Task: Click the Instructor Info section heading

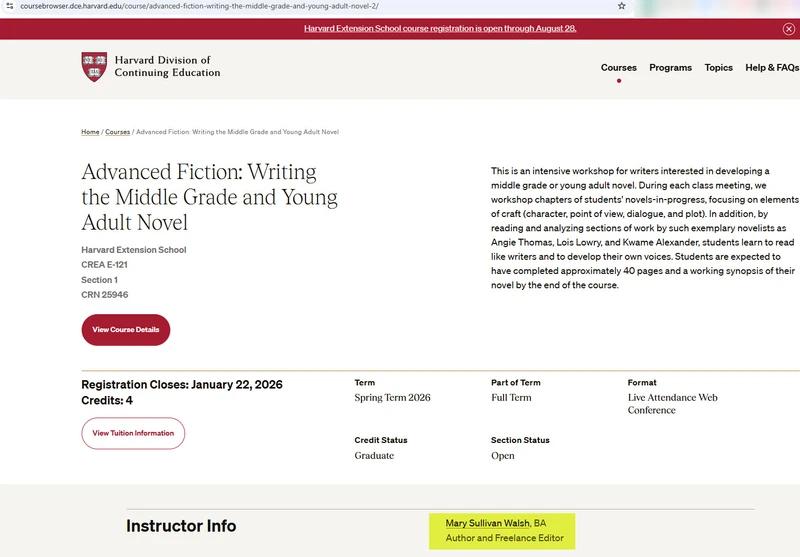Action: click(181, 526)
